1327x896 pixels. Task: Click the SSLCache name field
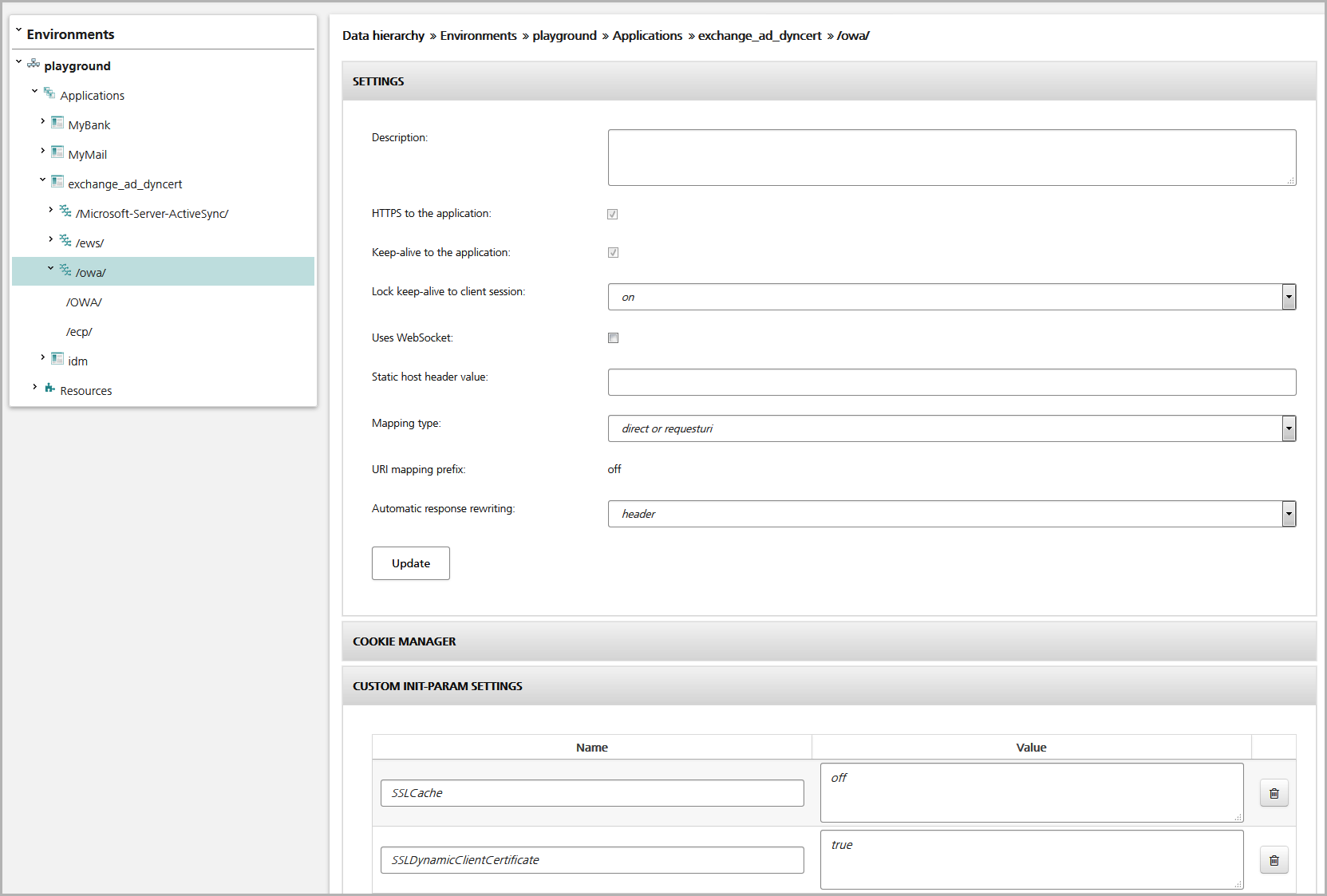click(x=592, y=793)
